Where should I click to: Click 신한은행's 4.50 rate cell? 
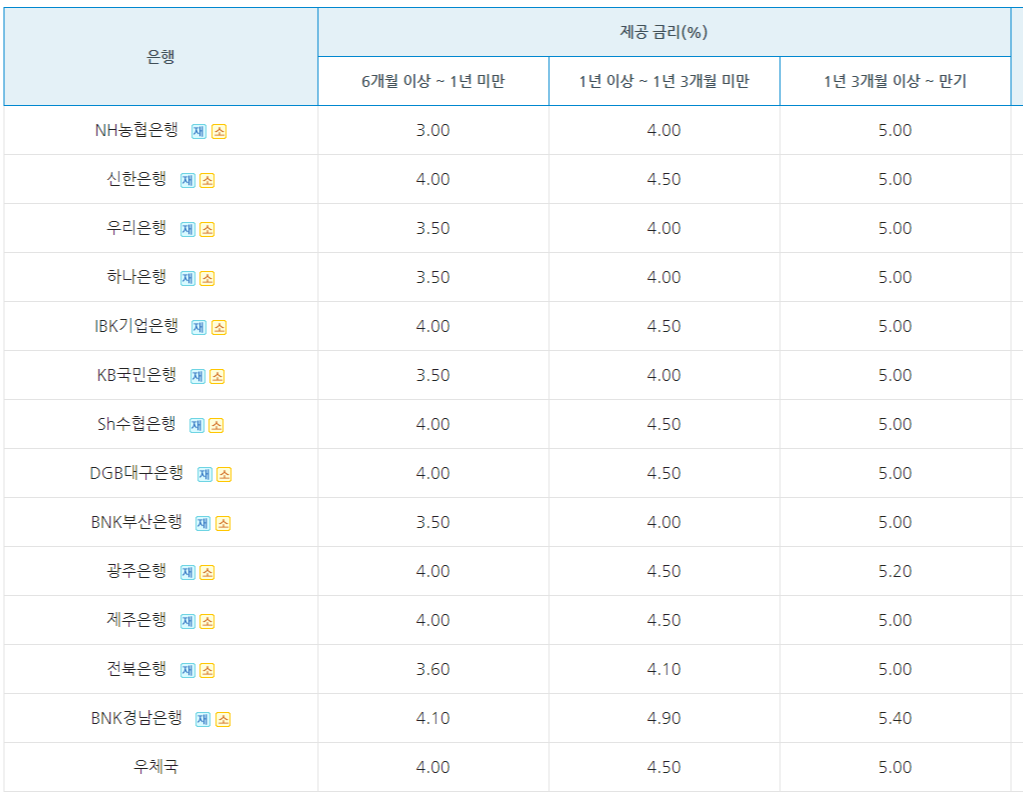(664, 179)
